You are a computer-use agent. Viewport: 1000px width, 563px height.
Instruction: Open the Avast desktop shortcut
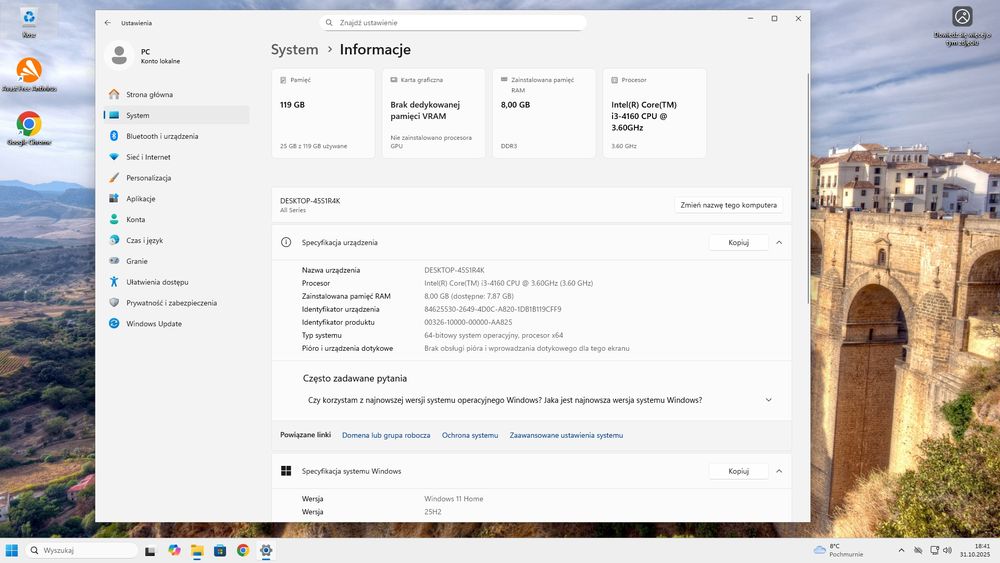click(x=29, y=75)
